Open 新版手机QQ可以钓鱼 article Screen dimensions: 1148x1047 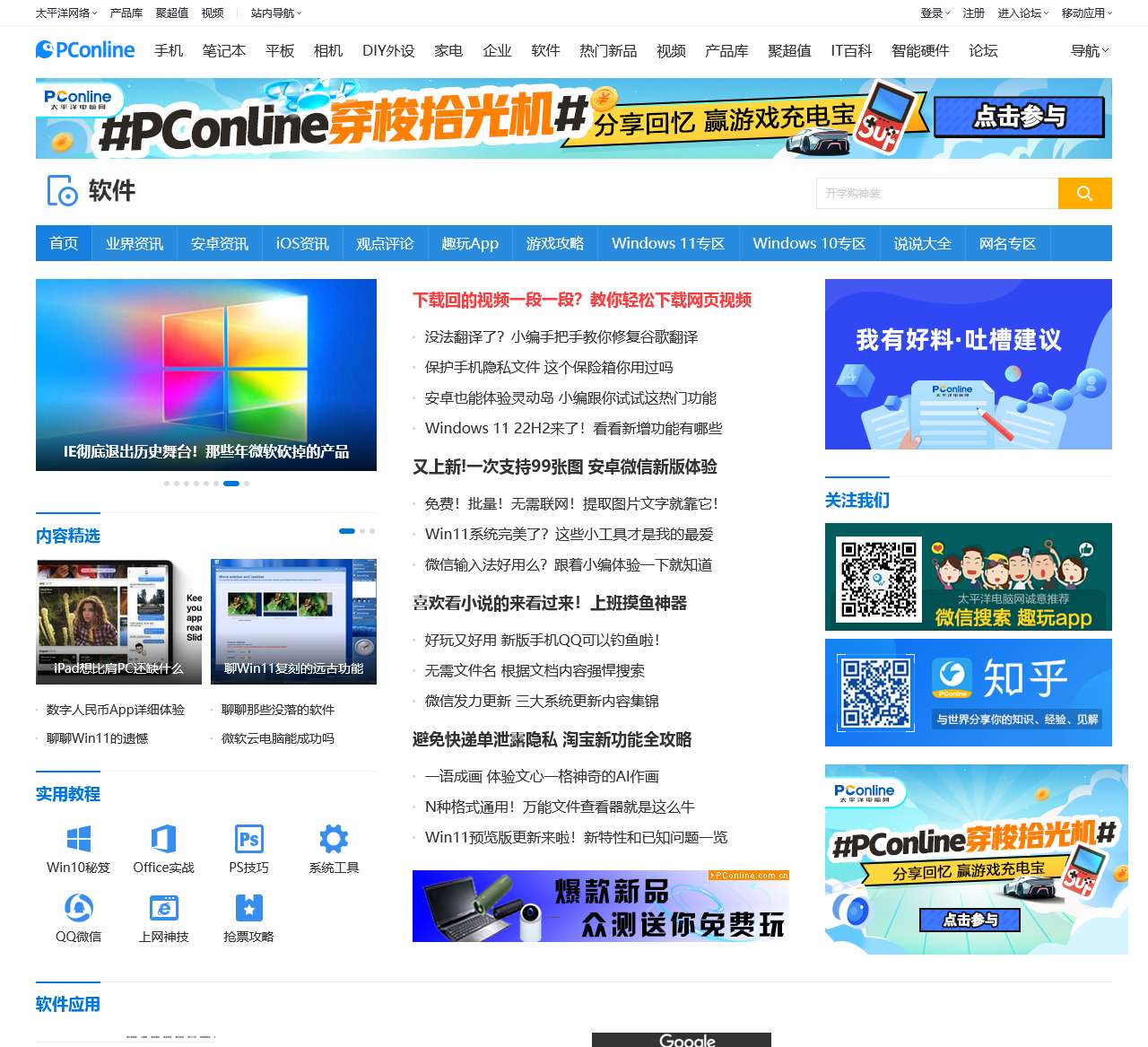coord(543,640)
